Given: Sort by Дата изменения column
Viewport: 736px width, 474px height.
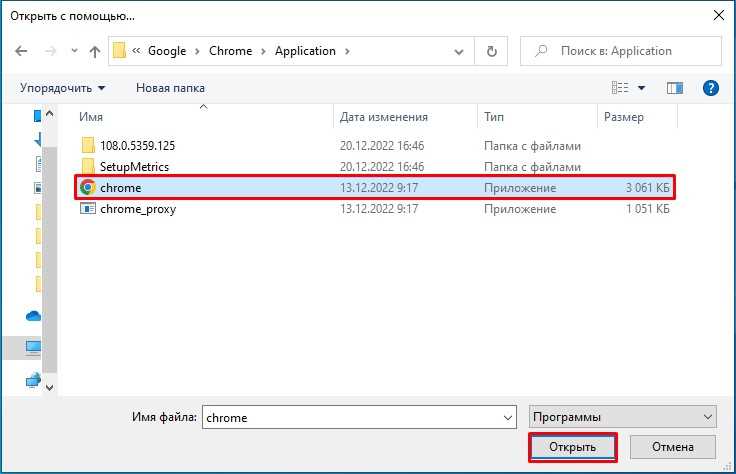Looking at the screenshot, I should point(383,117).
